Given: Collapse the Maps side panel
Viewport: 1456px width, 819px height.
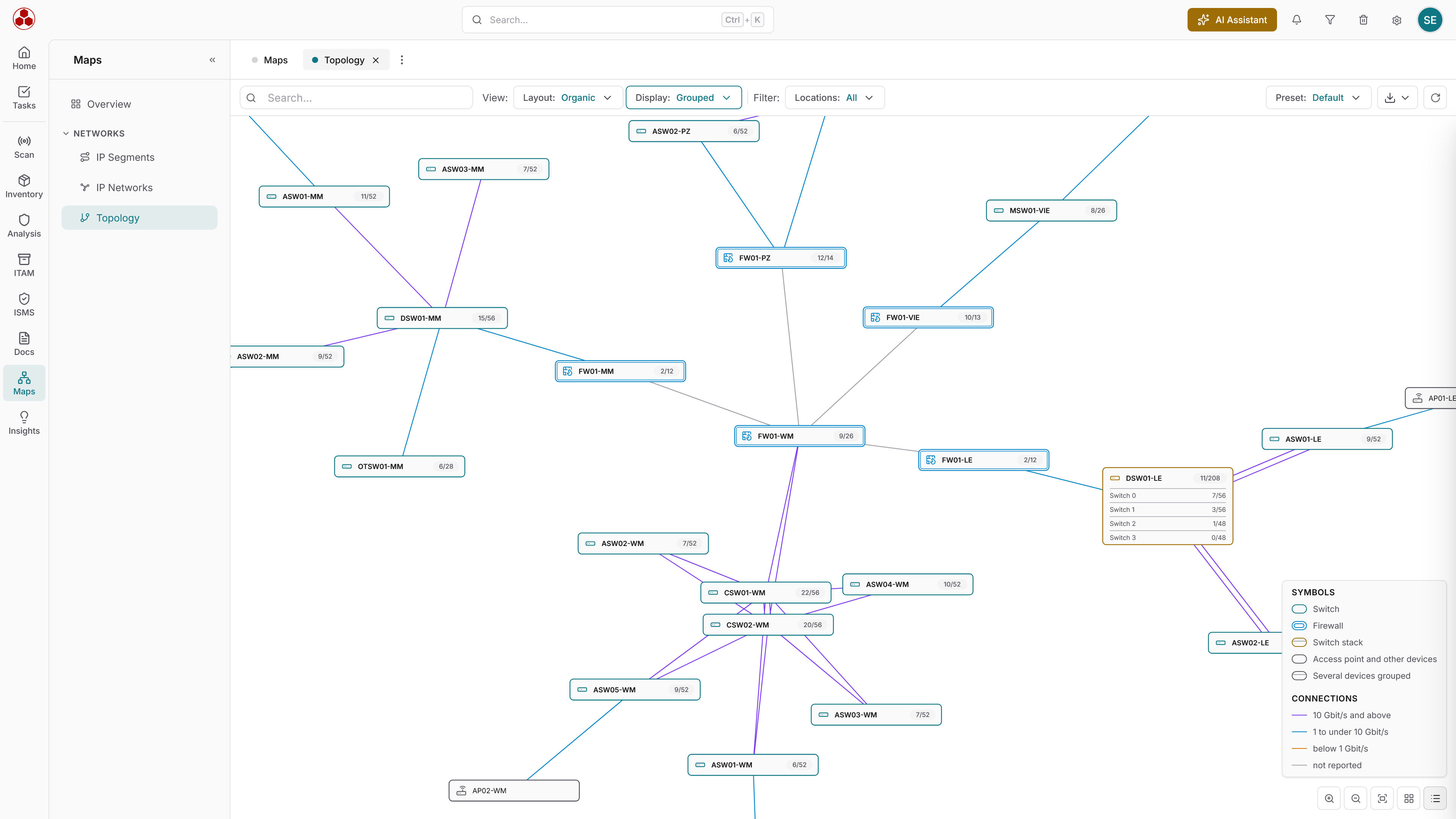Looking at the screenshot, I should [x=212, y=60].
